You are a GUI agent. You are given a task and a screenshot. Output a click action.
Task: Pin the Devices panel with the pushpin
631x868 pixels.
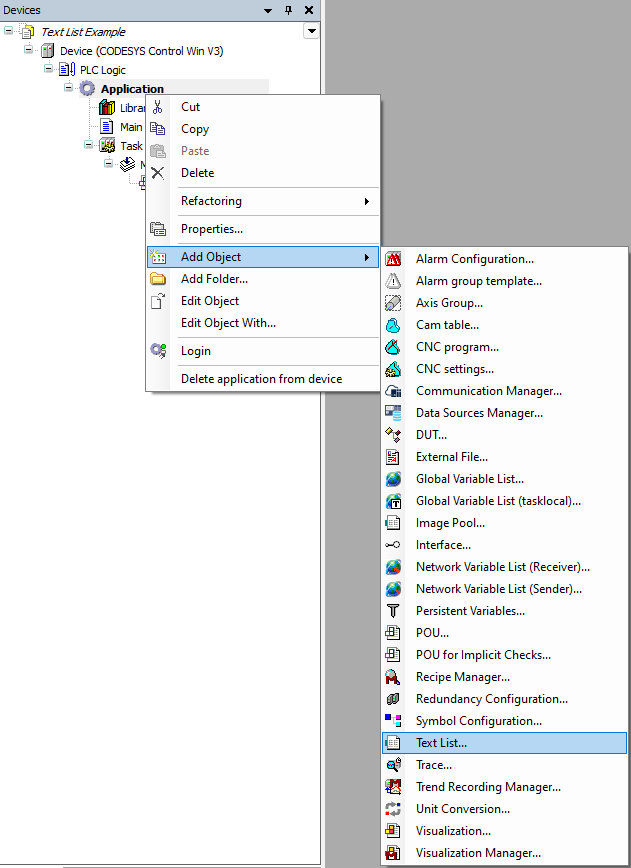coord(288,10)
